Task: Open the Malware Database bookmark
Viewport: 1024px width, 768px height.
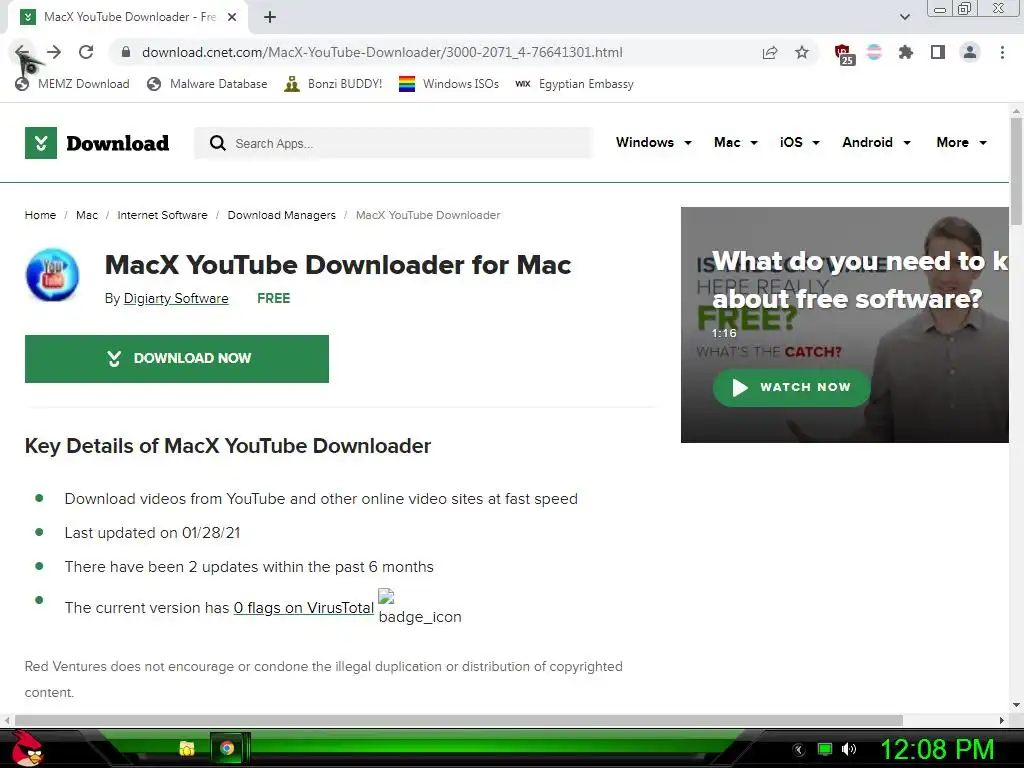Action: click(208, 84)
